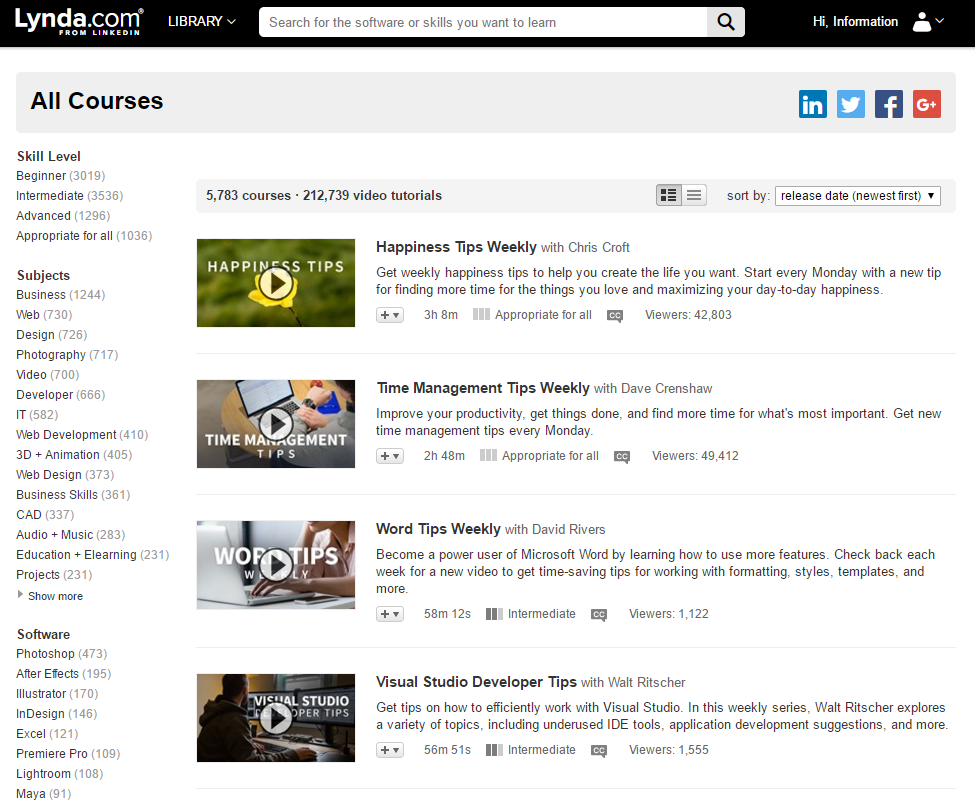Open add-to-playlist dropdown for Happiness Tips Weekly
This screenshot has width=975, height=805.
390,315
